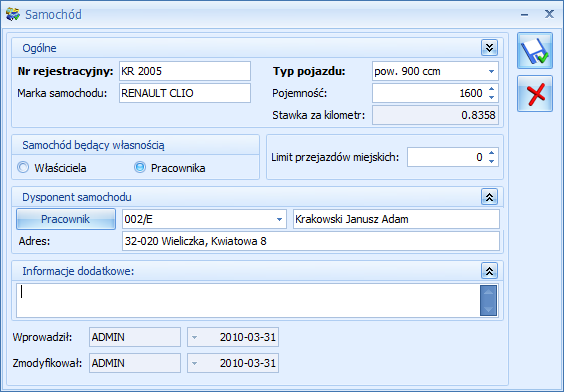Viewport: 564px width, 392px height.
Task: Edit the Adres field with Wieliczka address
Action: [x=311, y=241]
